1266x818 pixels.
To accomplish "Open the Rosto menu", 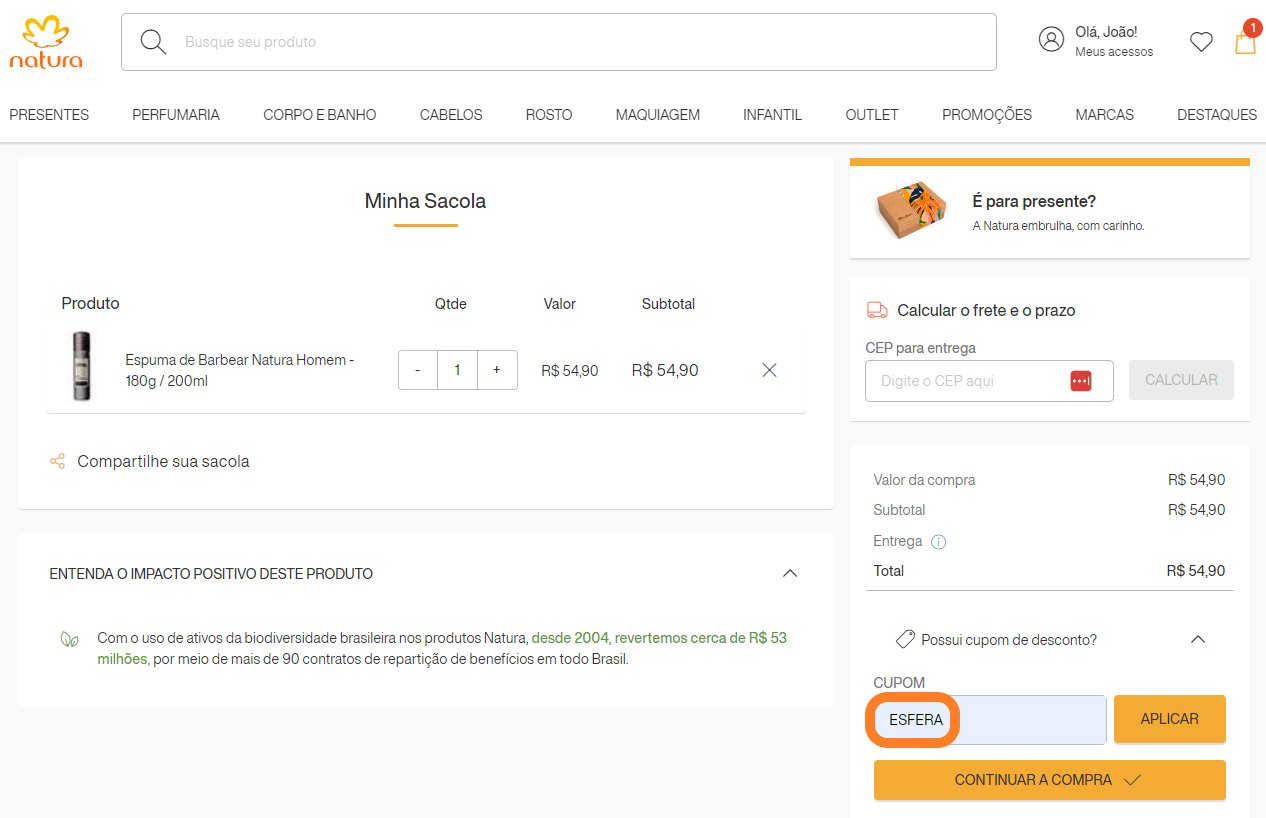I will point(549,115).
